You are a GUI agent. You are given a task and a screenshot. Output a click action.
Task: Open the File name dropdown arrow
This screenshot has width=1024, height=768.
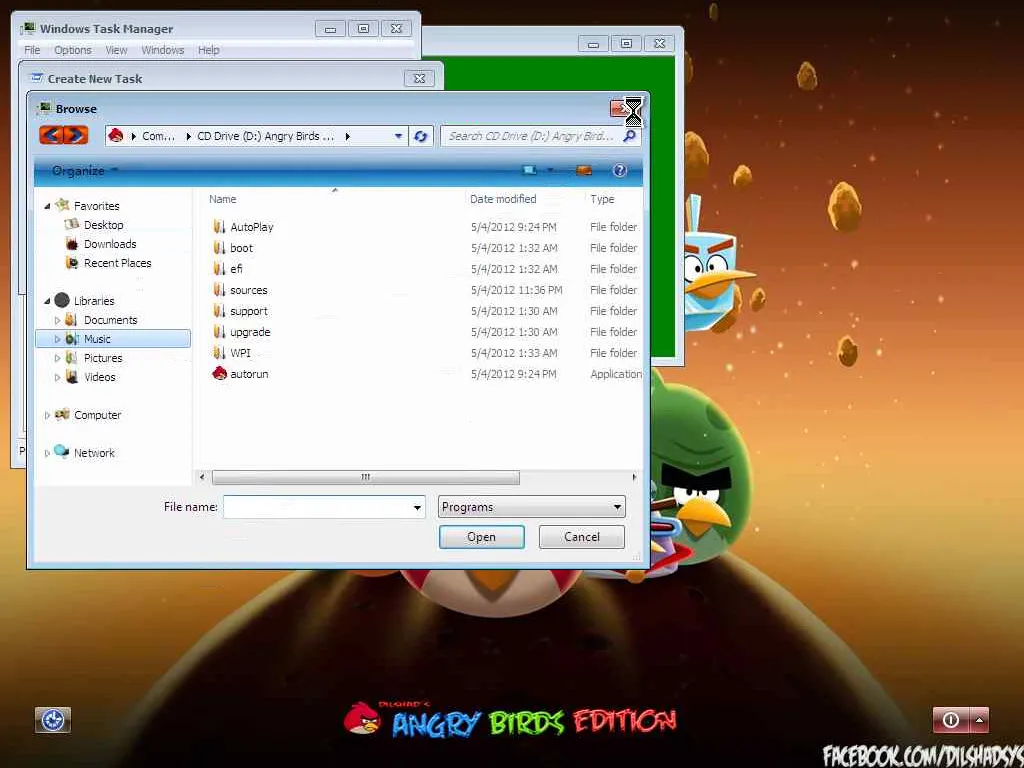[417, 507]
